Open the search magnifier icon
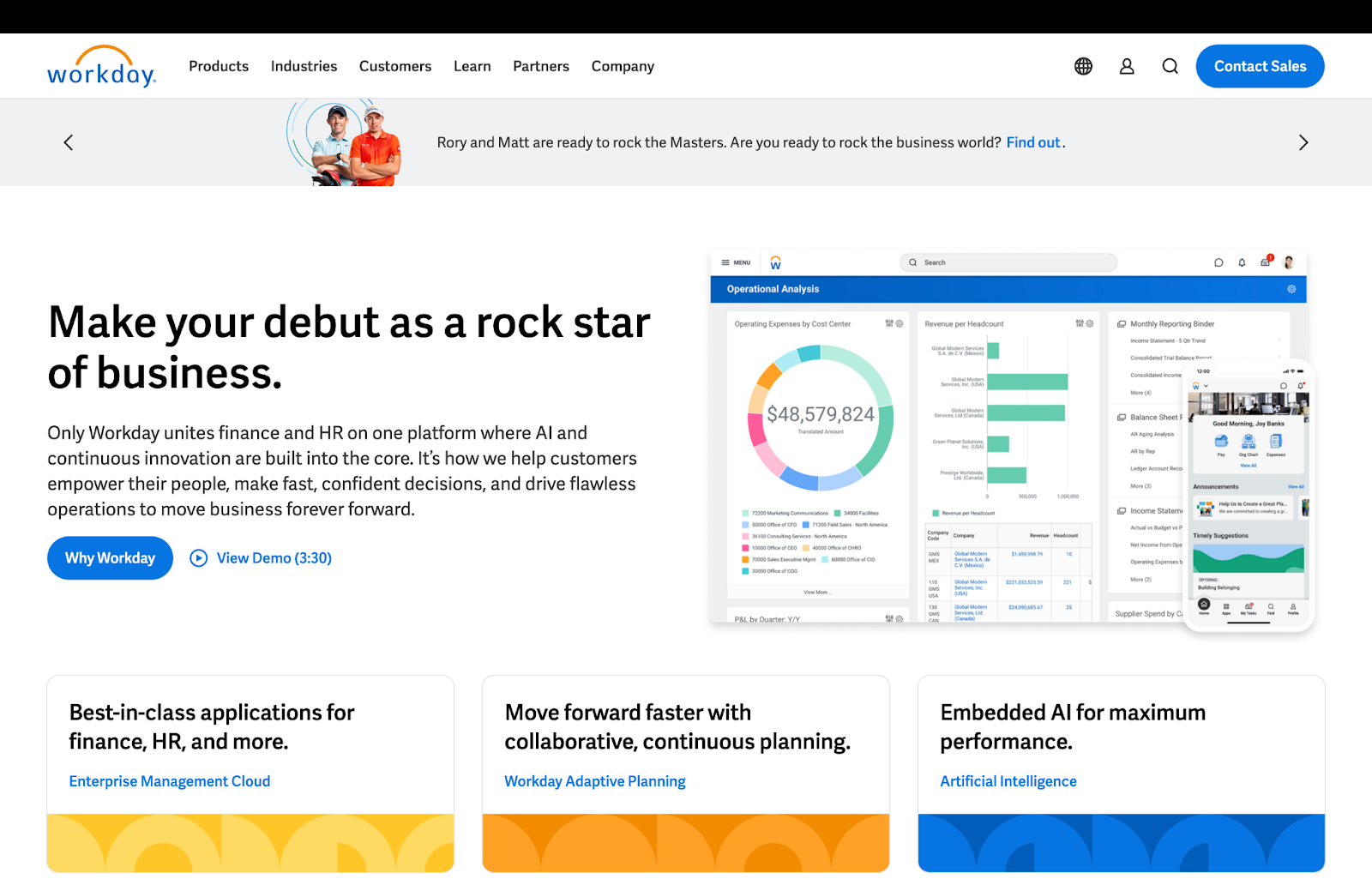Screen dimensions: 1372x891 click(1170, 67)
